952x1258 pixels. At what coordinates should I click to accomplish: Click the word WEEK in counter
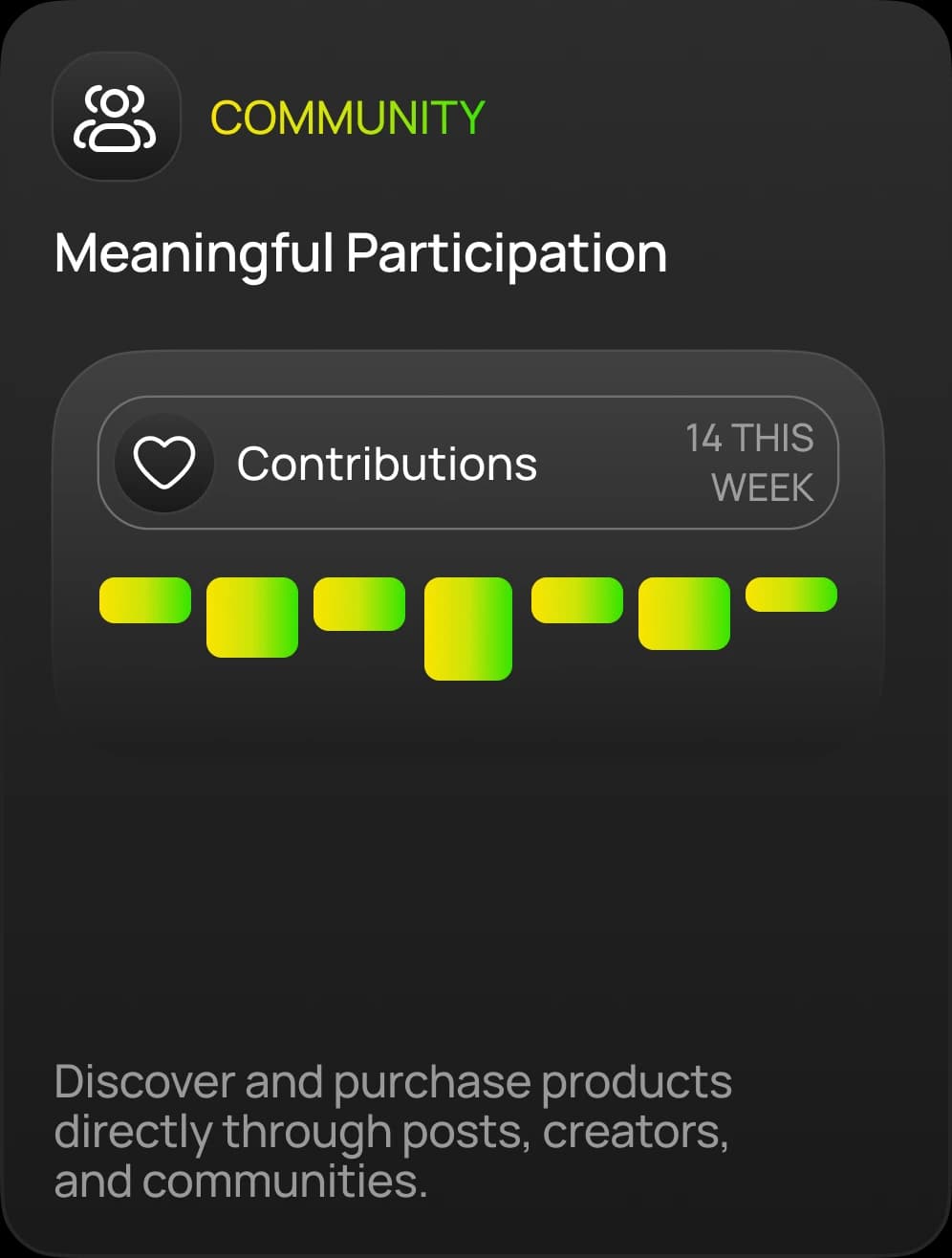(x=763, y=488)
